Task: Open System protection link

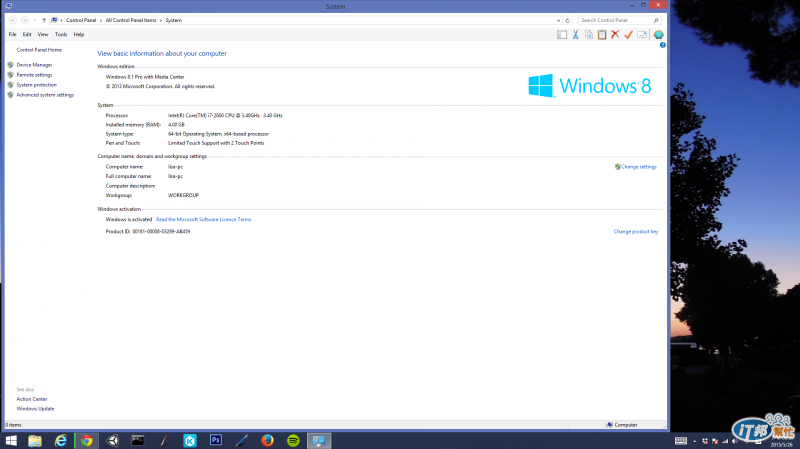Action: 36,85
